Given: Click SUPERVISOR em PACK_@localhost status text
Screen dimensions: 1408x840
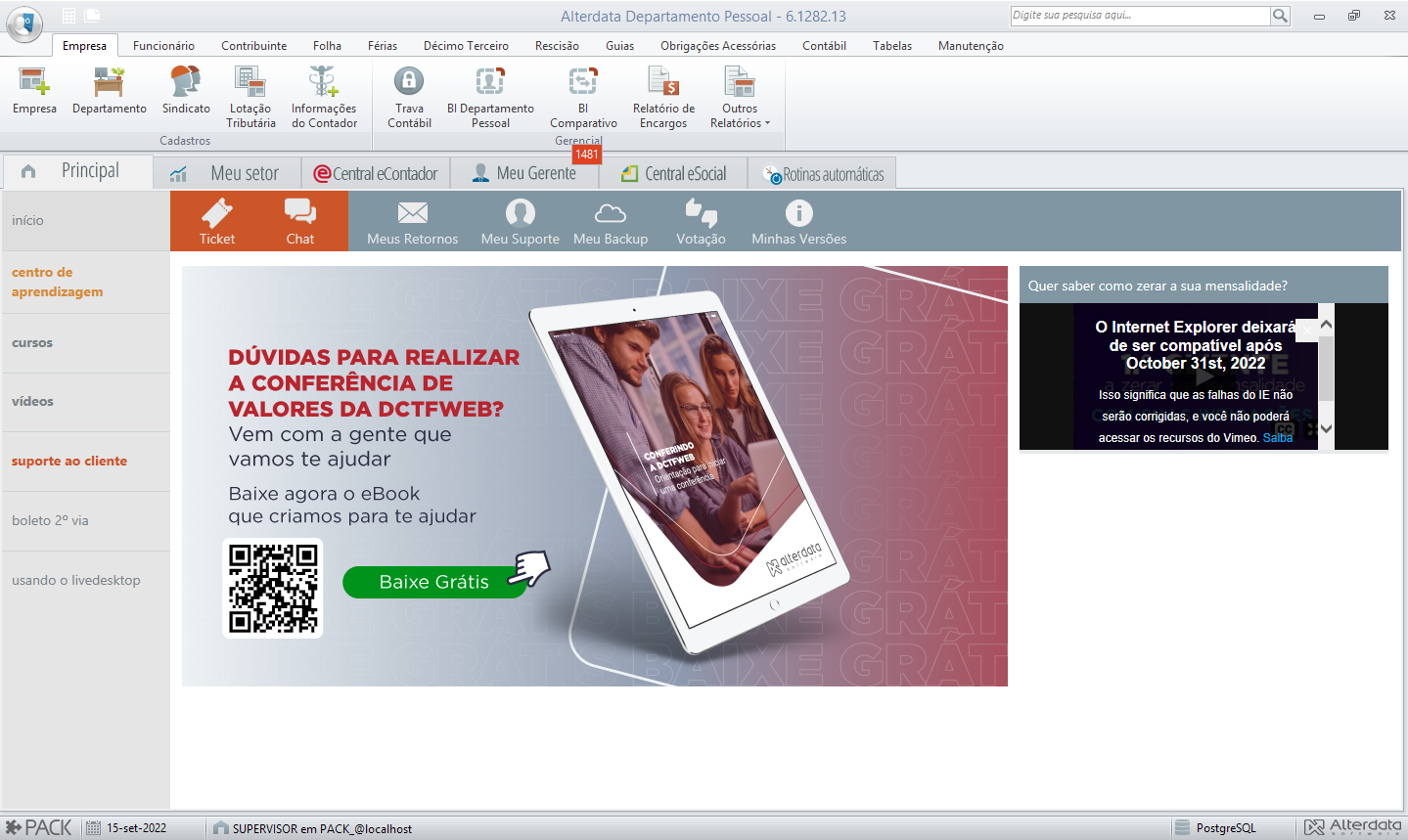Looking at the screenshot, I should [x=322, y=828].
